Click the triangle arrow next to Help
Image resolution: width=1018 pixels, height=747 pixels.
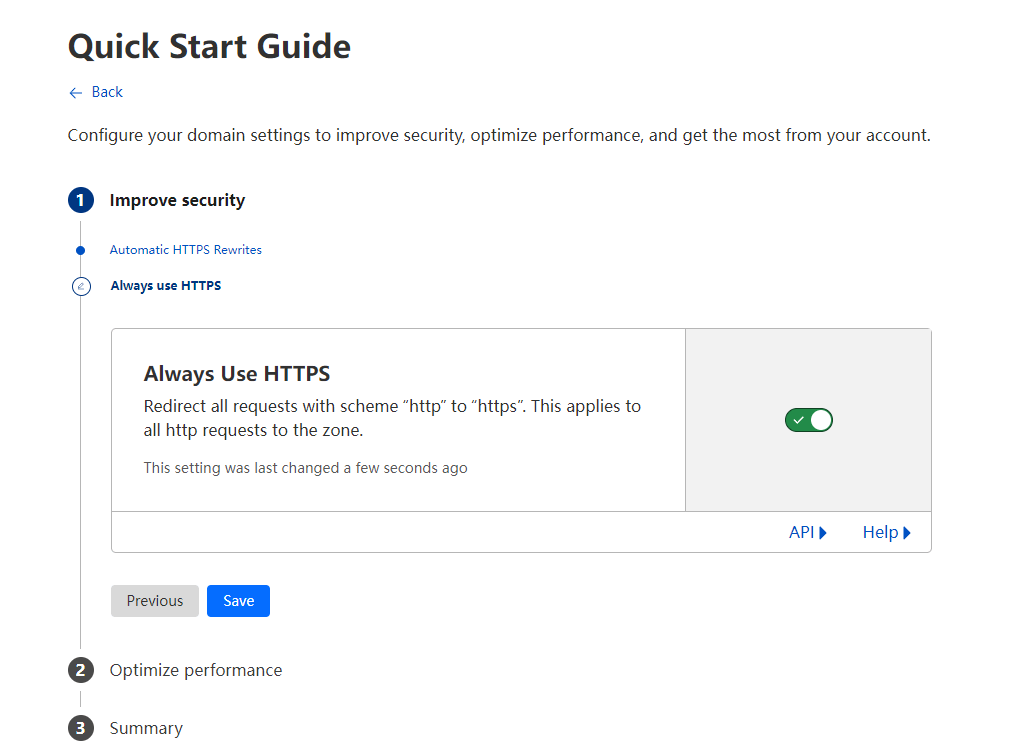pos(907,533)
